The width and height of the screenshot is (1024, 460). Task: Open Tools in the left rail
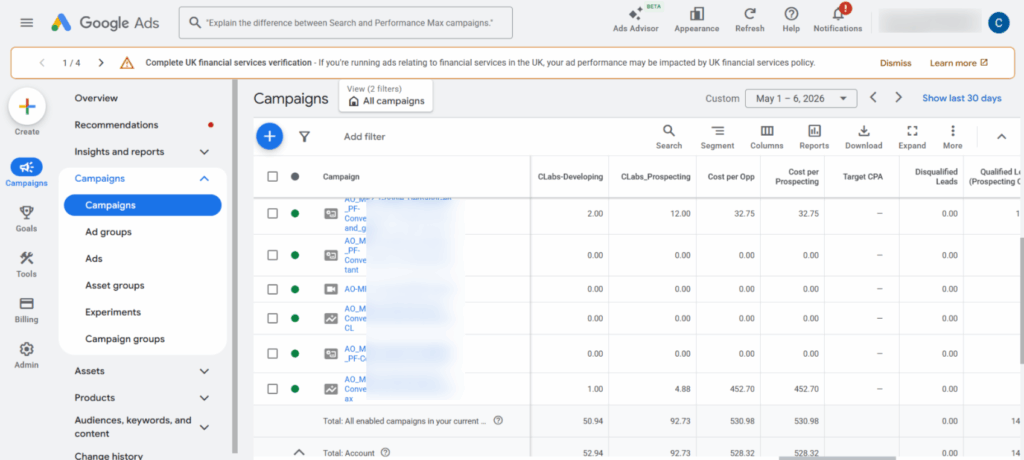26,265
